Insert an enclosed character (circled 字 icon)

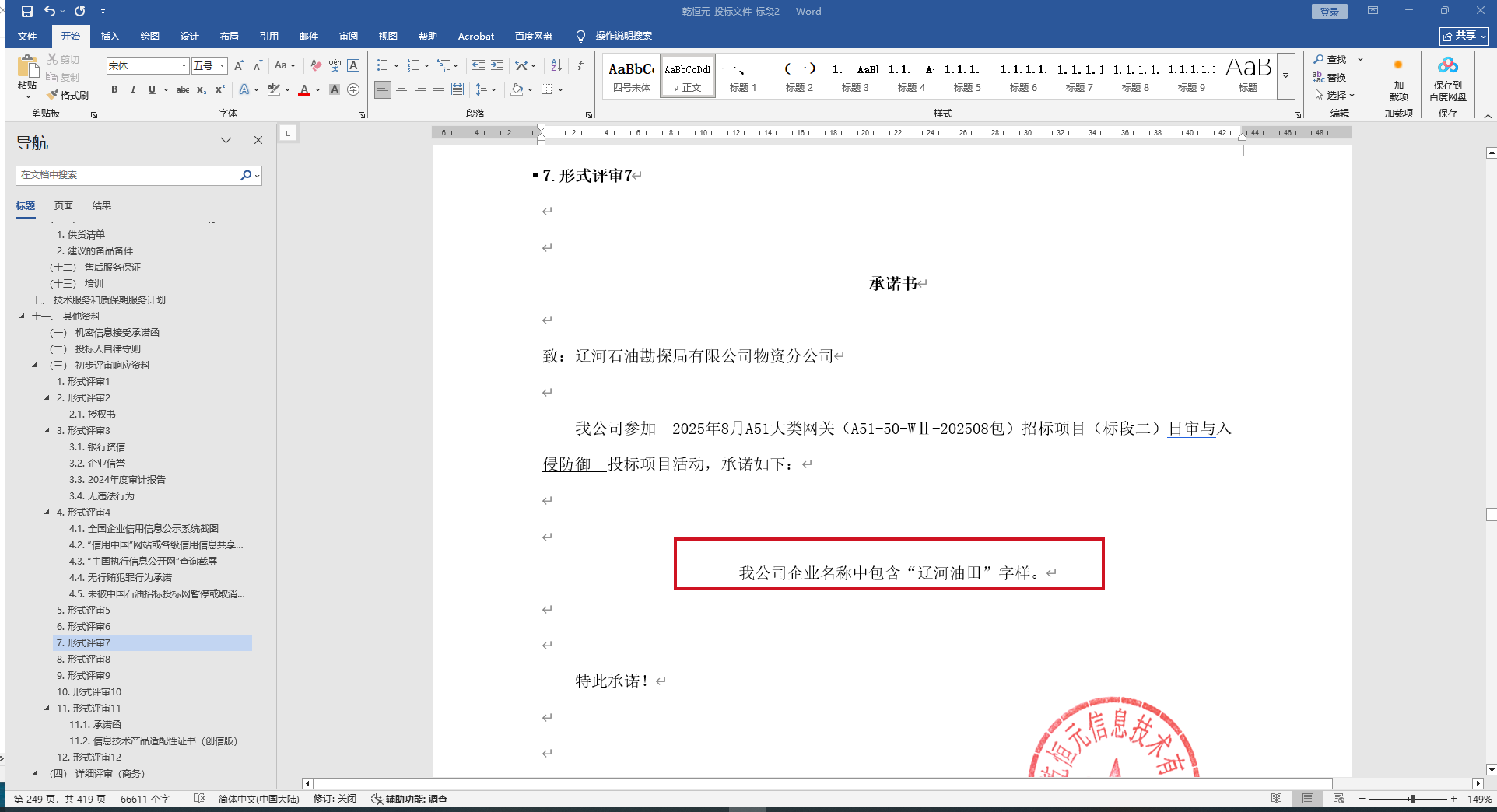353,89
